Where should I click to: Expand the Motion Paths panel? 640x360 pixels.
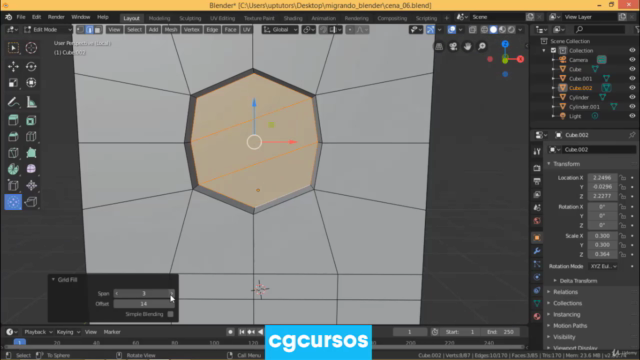[x=570, y=326]
